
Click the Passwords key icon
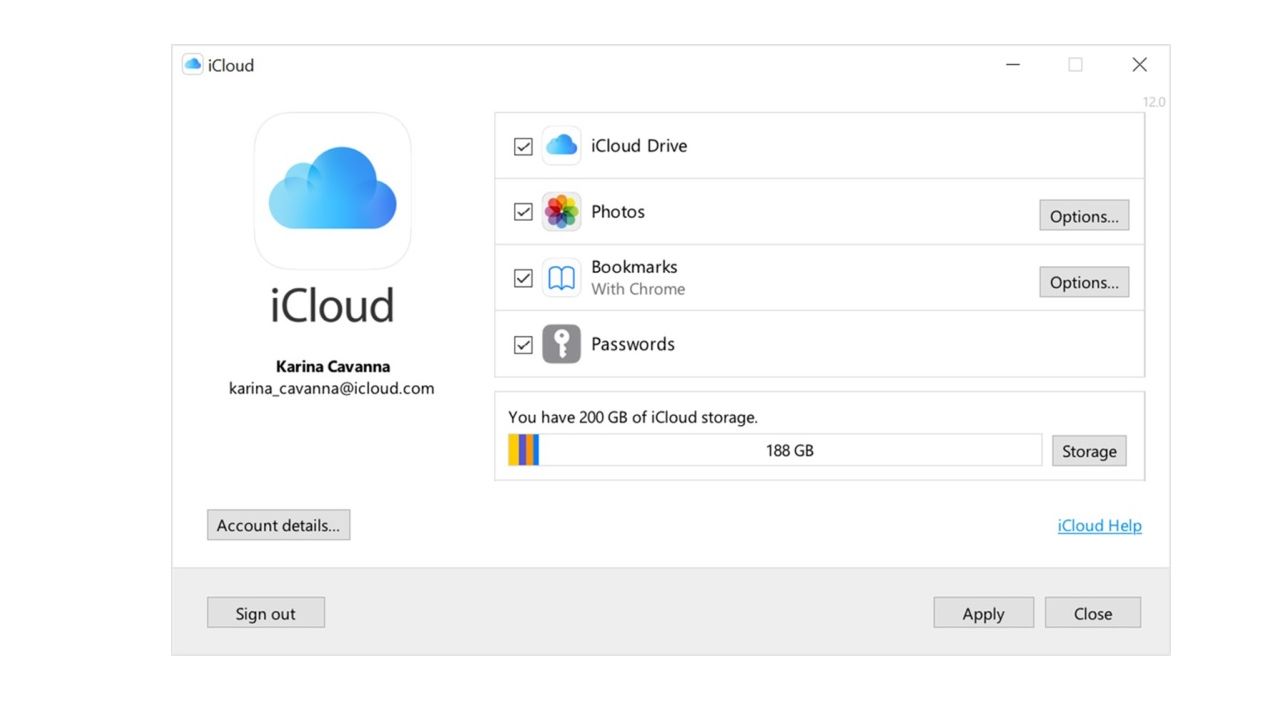click(561, 343)
